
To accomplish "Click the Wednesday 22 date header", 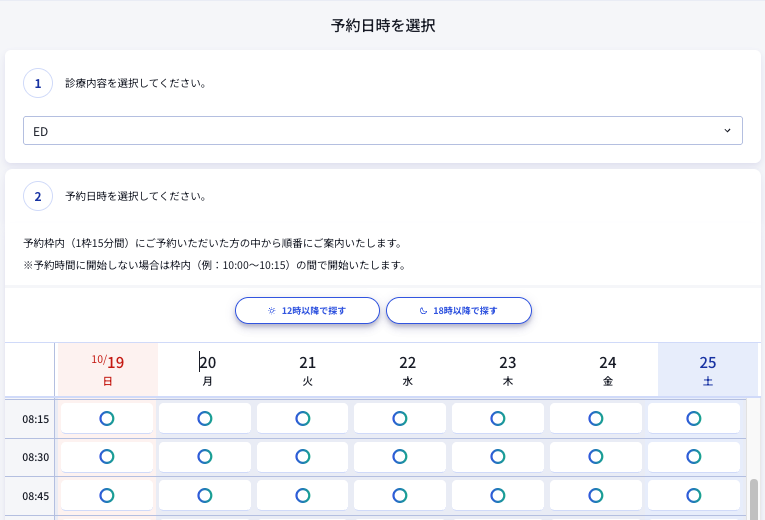I will [407, 370].
